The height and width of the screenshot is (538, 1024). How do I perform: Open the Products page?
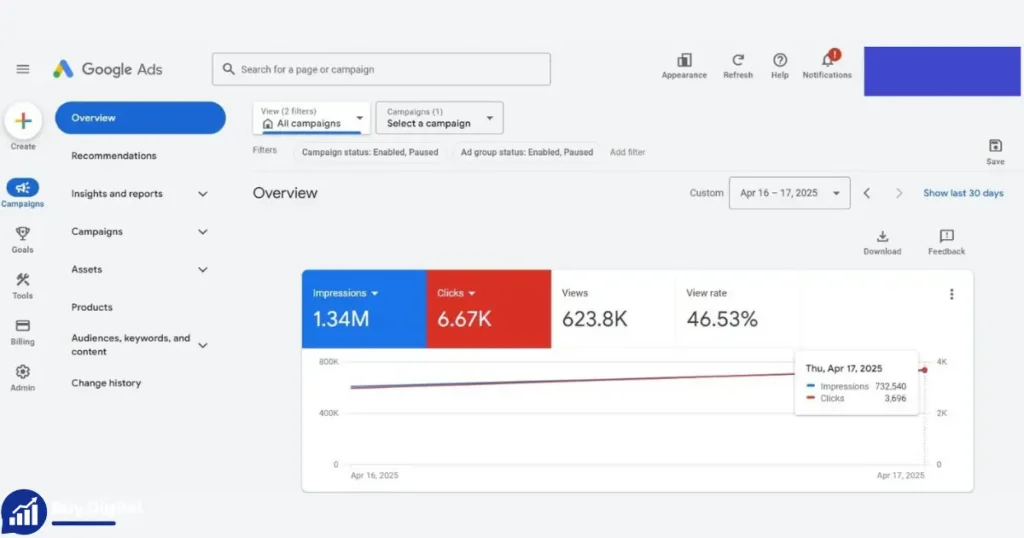tap(92, 308)
